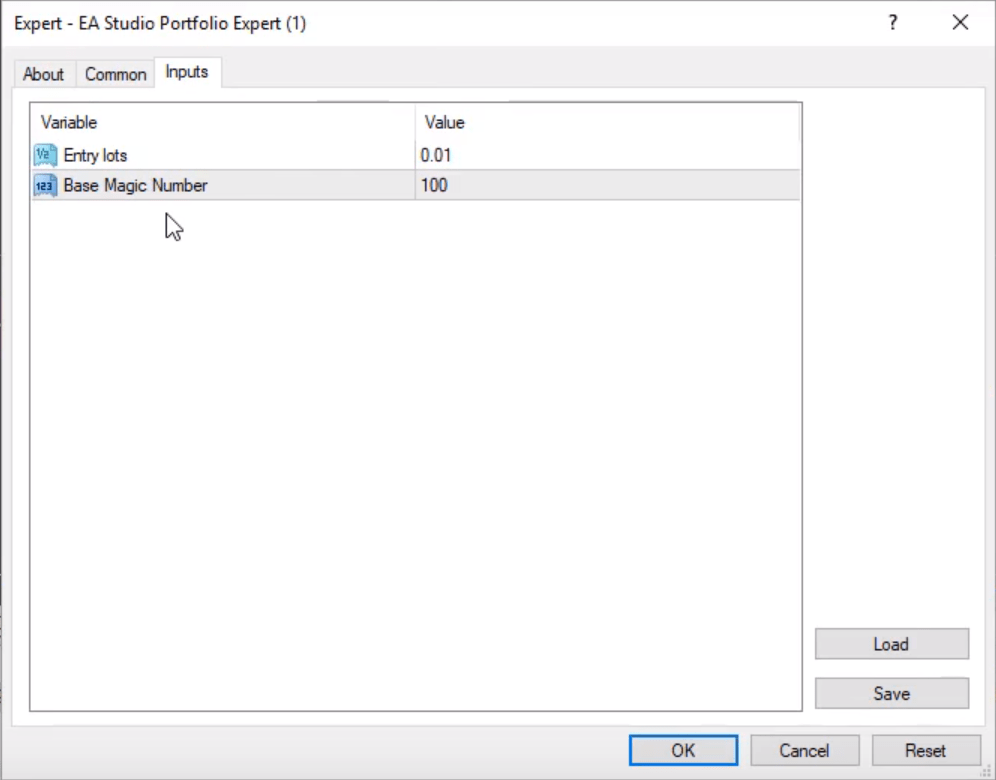Click the Entry lots decimal type icon
996x780 pixels.
[x=45, y=155]
